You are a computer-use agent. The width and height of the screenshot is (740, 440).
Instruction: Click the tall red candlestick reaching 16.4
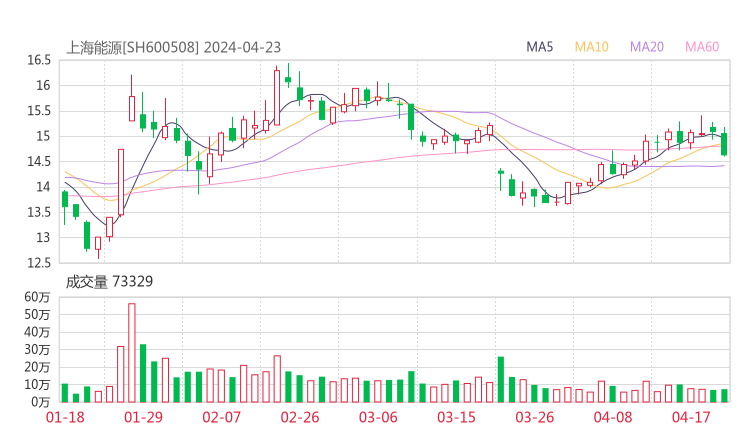277,97
